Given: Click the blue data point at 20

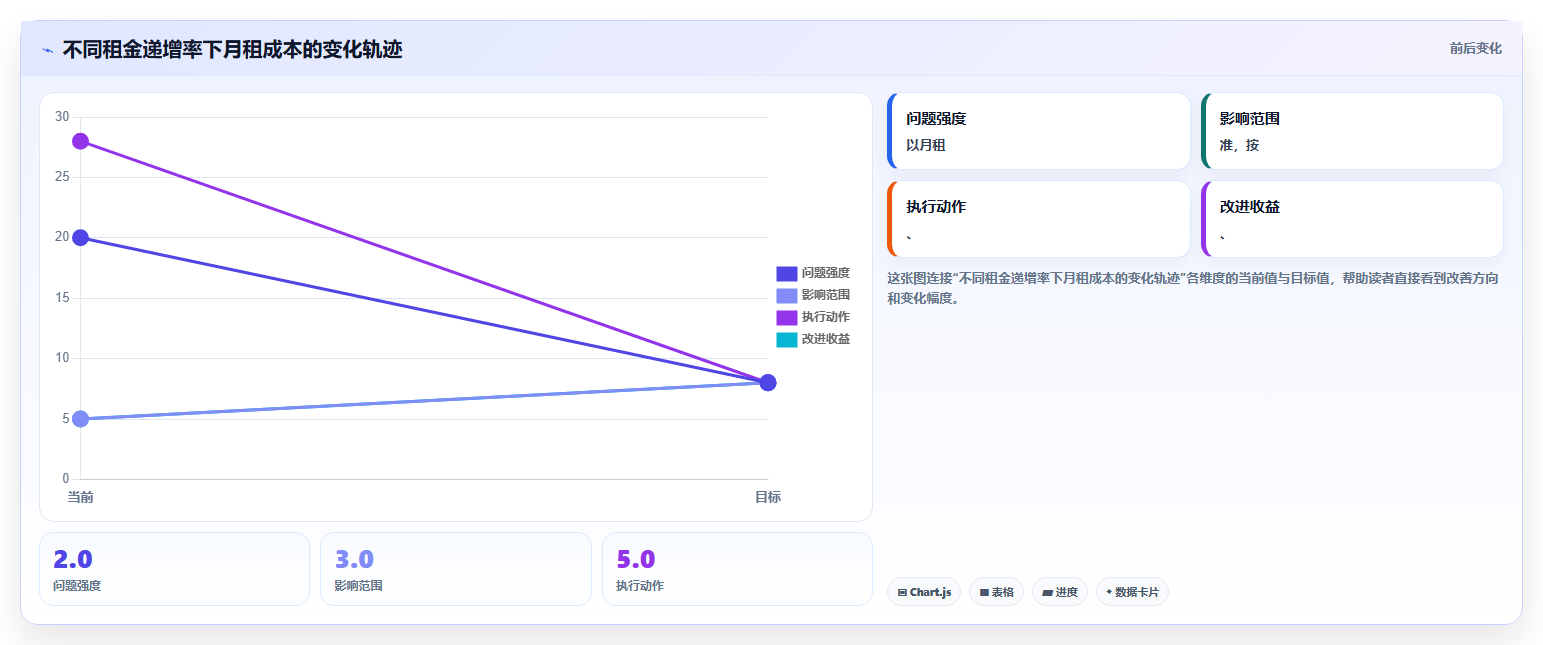Looking at the screenshot, I should [80, 237].
